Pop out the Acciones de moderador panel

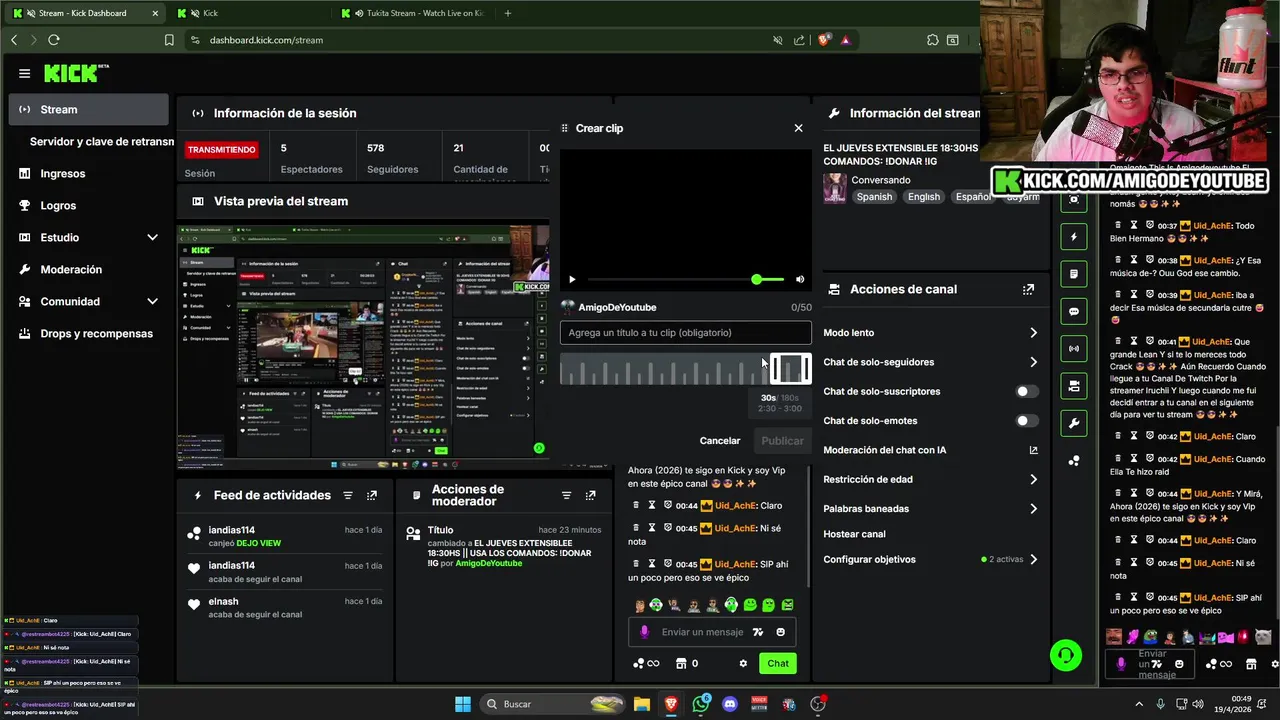[x=590, y=495]
